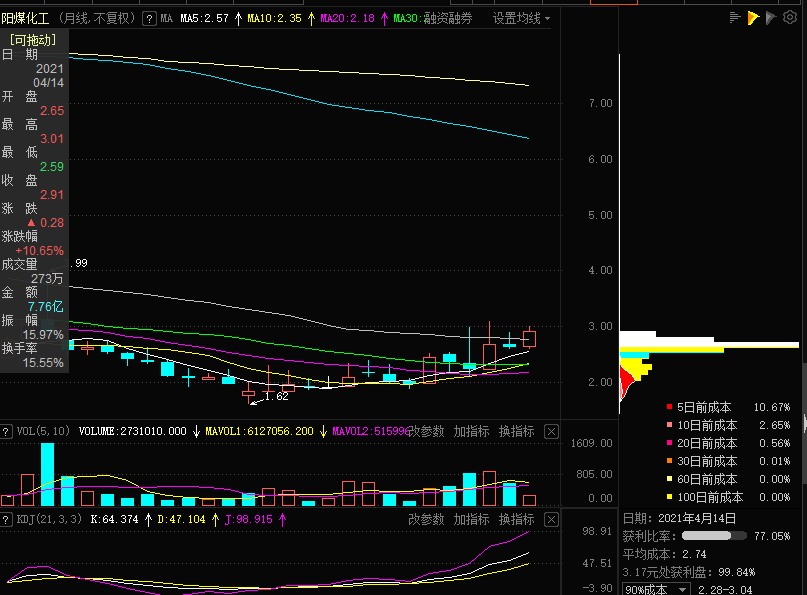
Task: Open chip distribution settings gear
Action: pyautogui.click(x=790, y=18)
